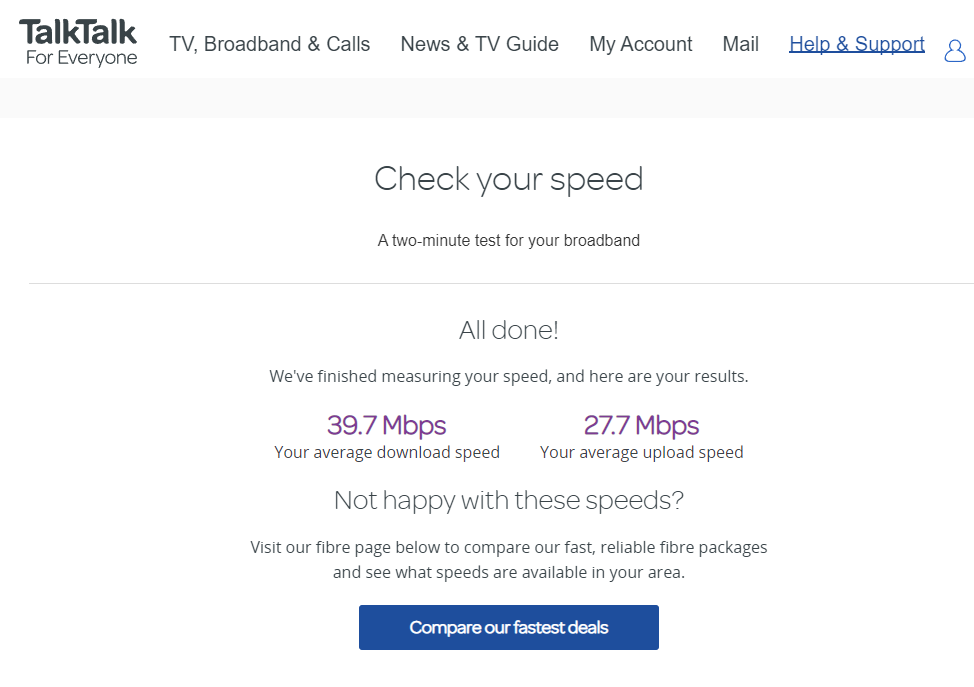This screenshot has width=974, height=687.
Task: Click the 'A two-minute test' subtitle
Action: (508, 240)
